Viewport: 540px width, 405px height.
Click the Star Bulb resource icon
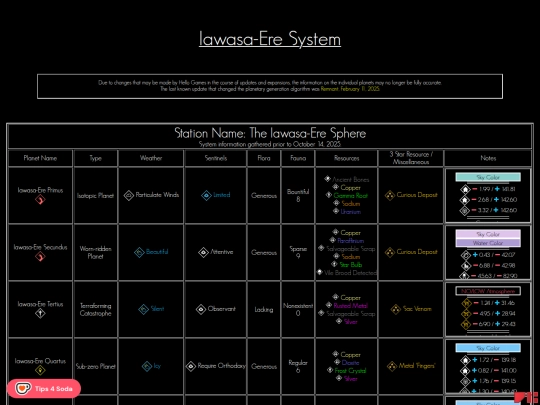click(x=334, y=264)
